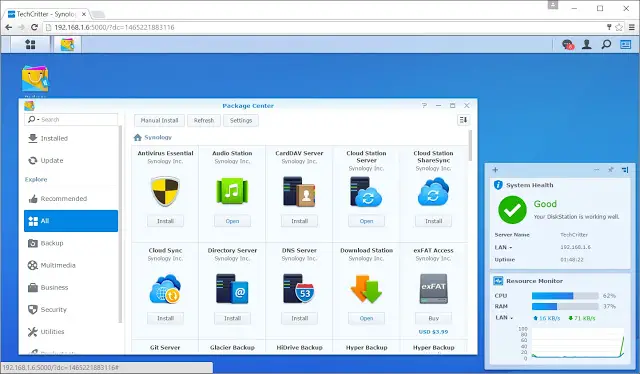
Task: Click the Synology home icon breadcrumb
Action: pyautogui.click(x=138, y=138)
